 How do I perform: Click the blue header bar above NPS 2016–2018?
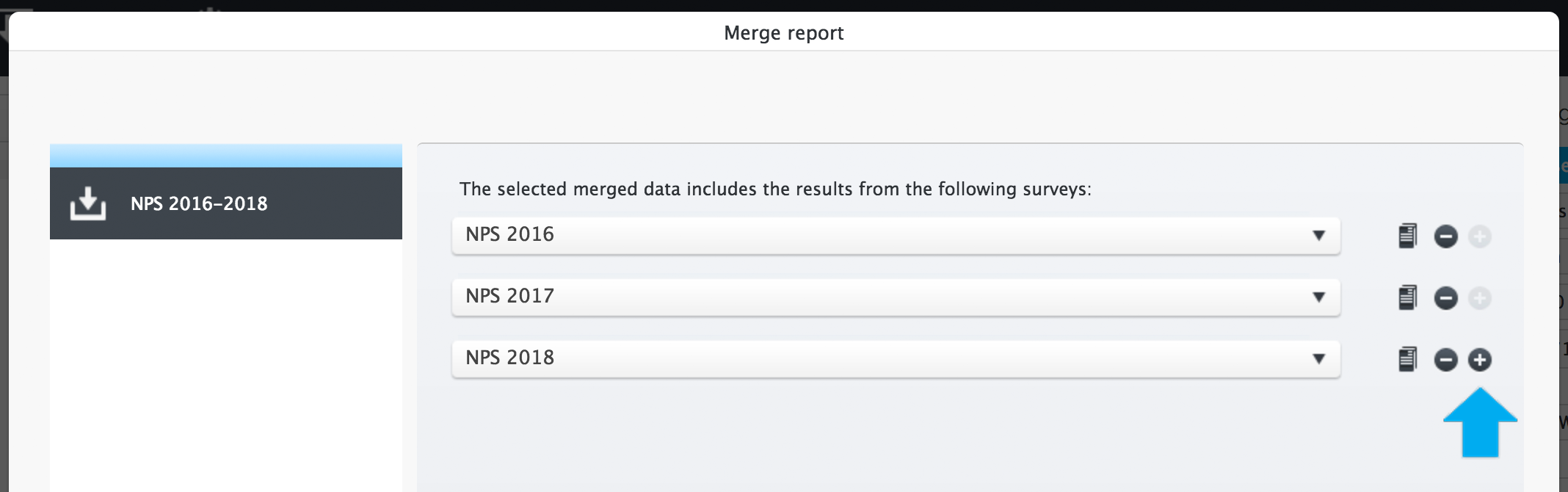pos(226,156)
